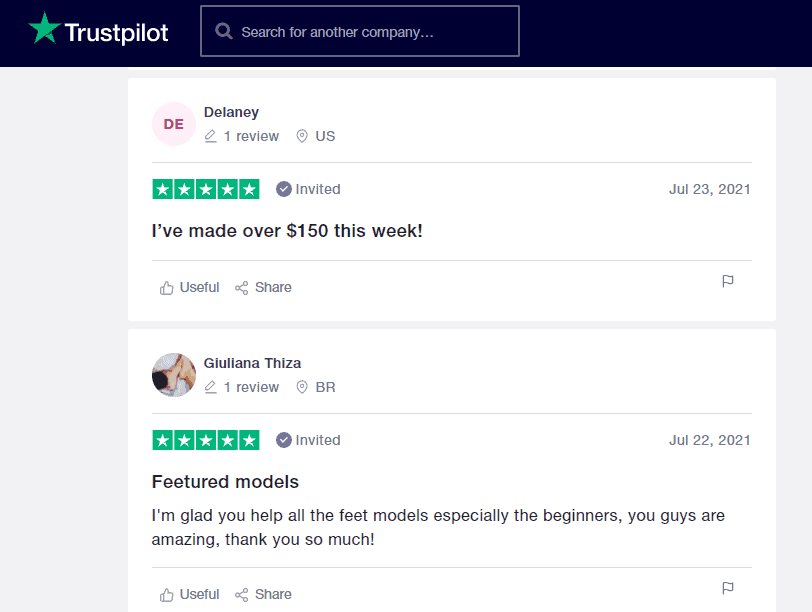Mark Giuliana Thiza's review as Useful
812x612 pixels.
(189, 594)
